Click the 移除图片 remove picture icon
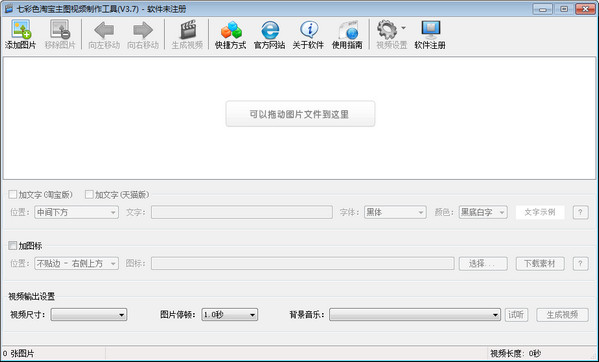Screen dimensions: 599x362 (x=60, y=30)
